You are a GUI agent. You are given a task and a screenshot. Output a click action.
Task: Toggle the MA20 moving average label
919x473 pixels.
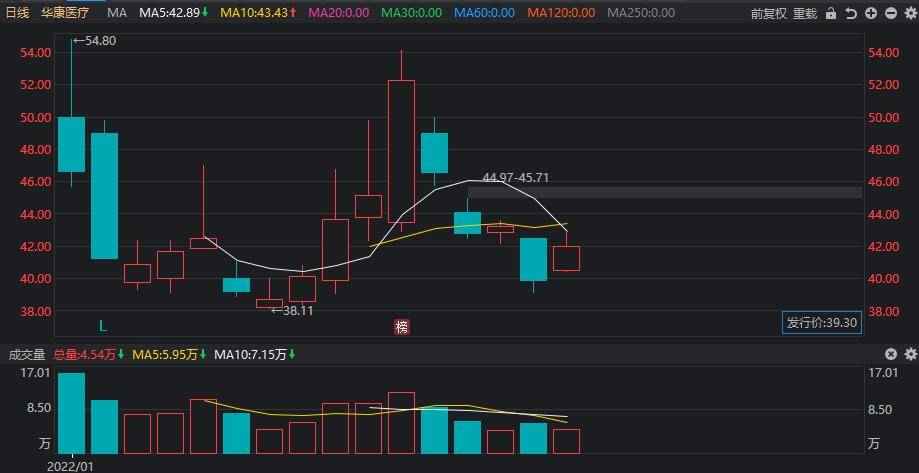(338, 13)
